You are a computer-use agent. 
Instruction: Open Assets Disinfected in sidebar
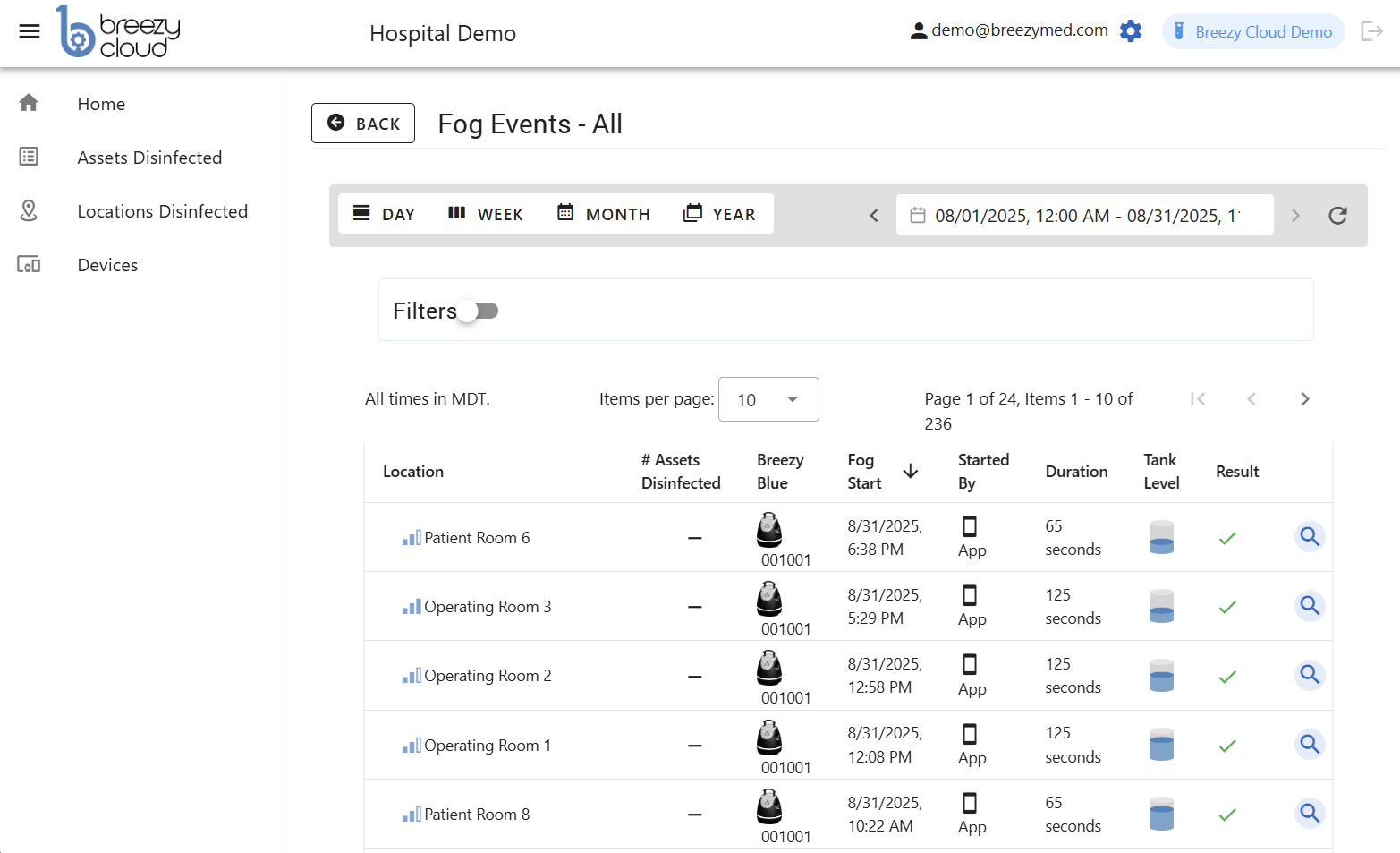tap(149, 158)
